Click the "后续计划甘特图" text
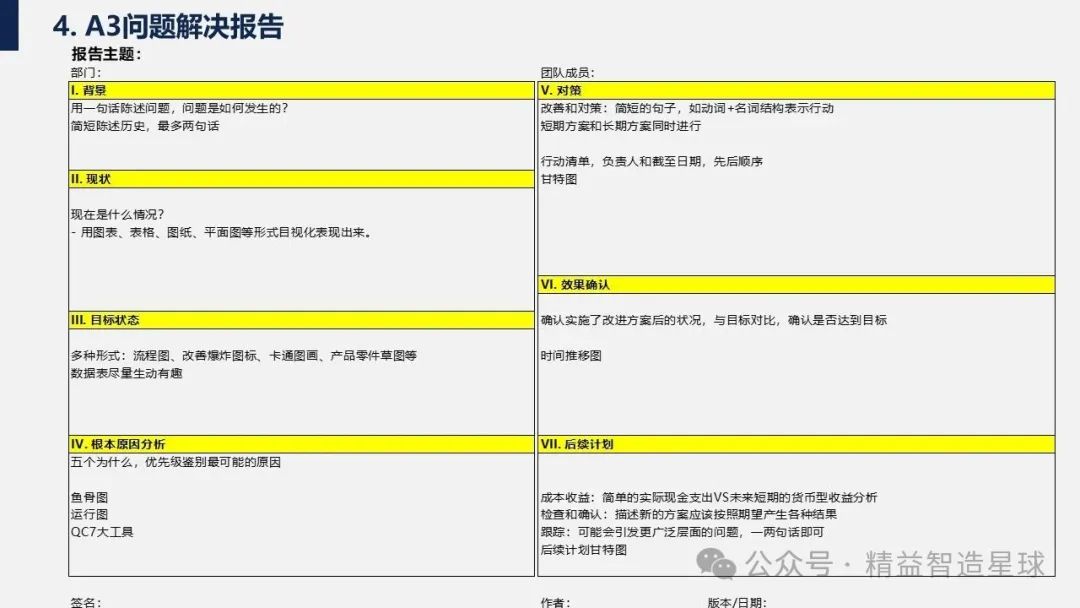Viewport: 1080px width, 608px height. 583,550
